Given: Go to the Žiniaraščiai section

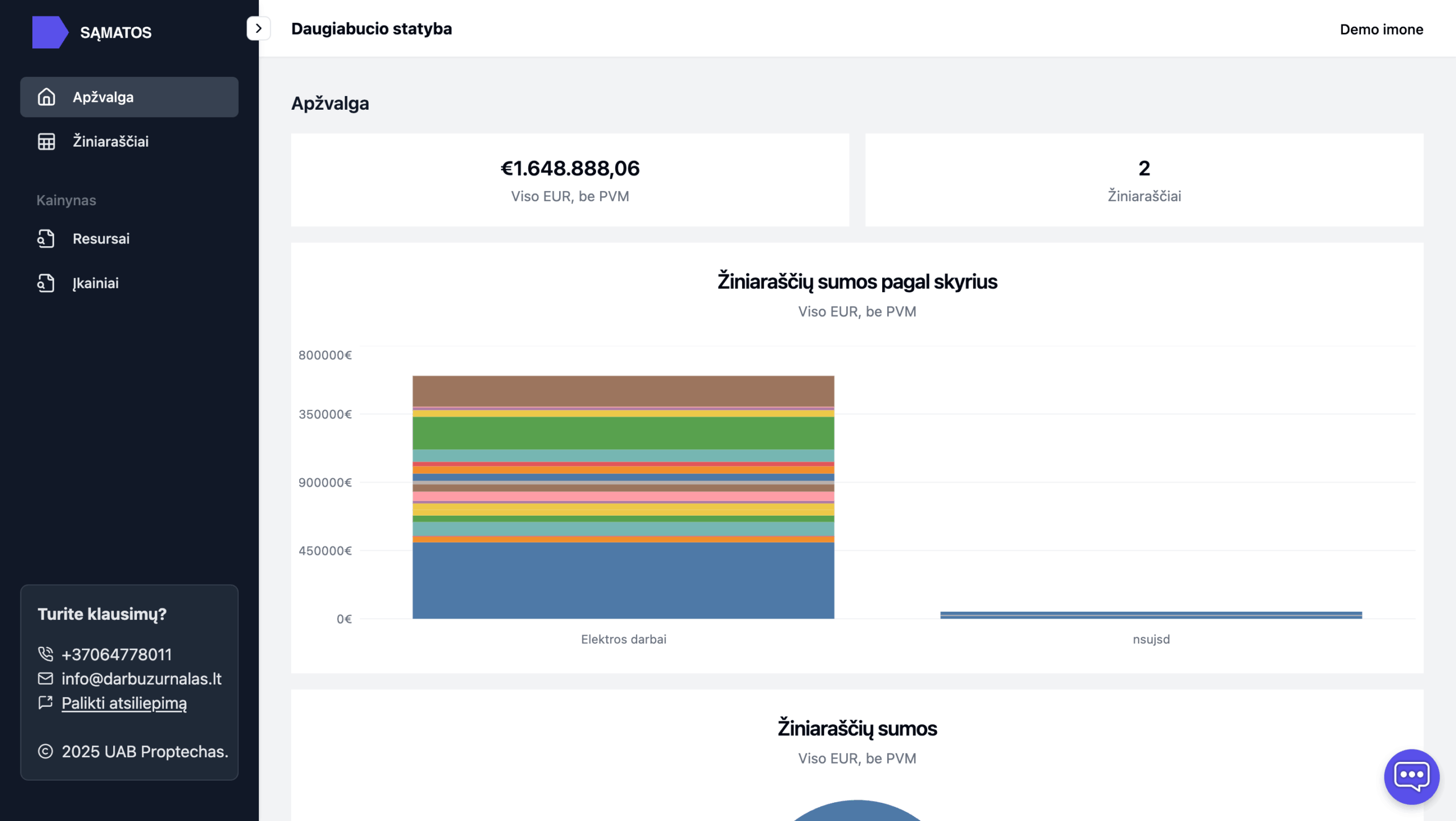Looking at the screenshot, I should [x=129, y=142].
